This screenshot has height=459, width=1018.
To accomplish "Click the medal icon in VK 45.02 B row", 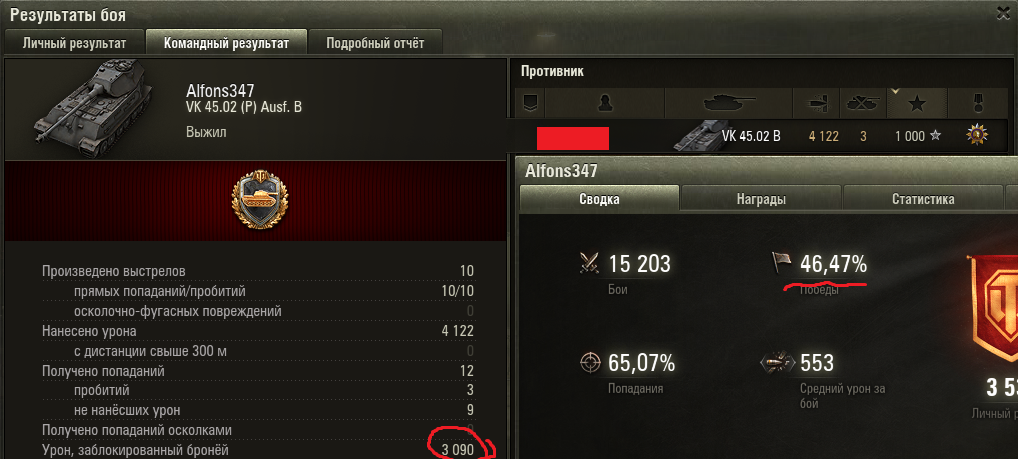I will [x=976, y=136].
